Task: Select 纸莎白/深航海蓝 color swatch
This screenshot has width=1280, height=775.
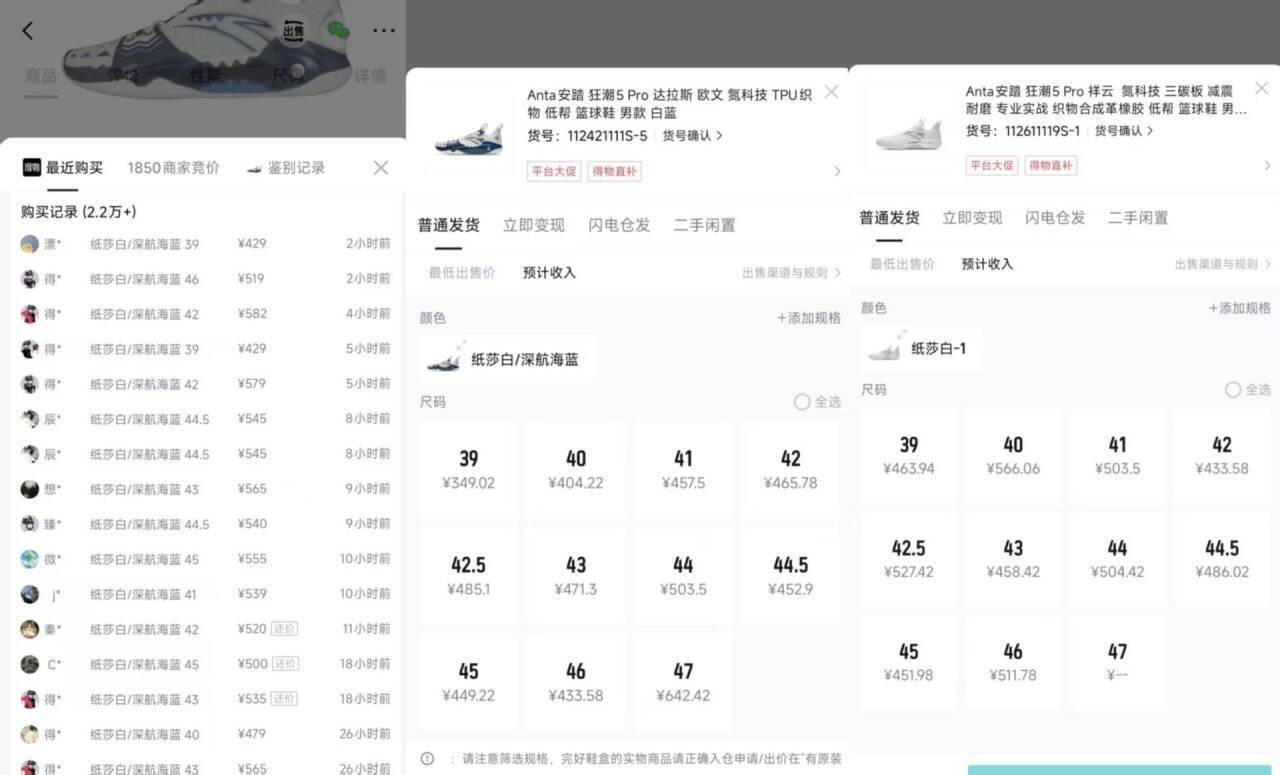Action: point(508,359)
